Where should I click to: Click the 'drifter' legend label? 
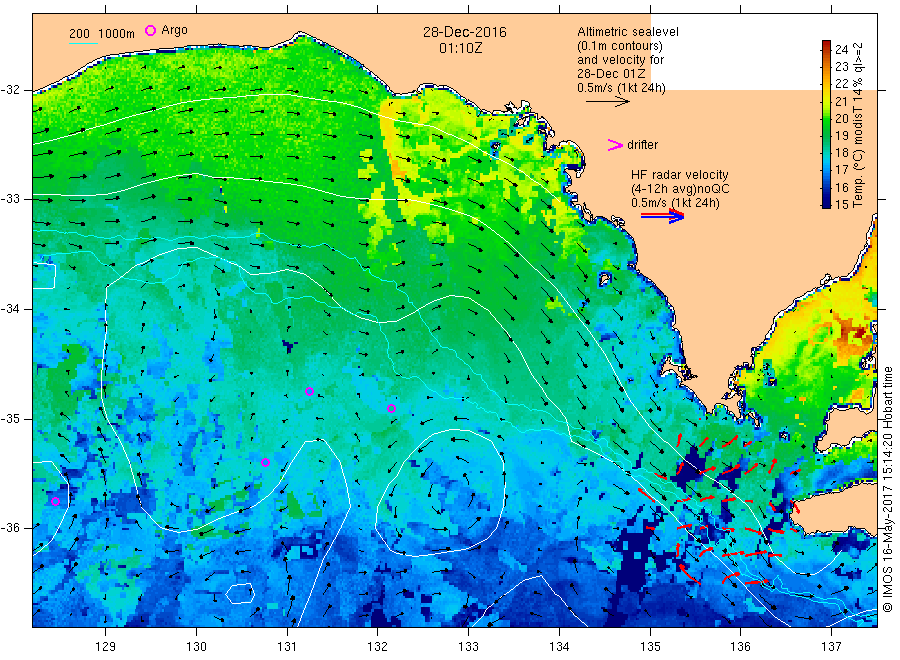pyautogui.click(x=642, y=145)
